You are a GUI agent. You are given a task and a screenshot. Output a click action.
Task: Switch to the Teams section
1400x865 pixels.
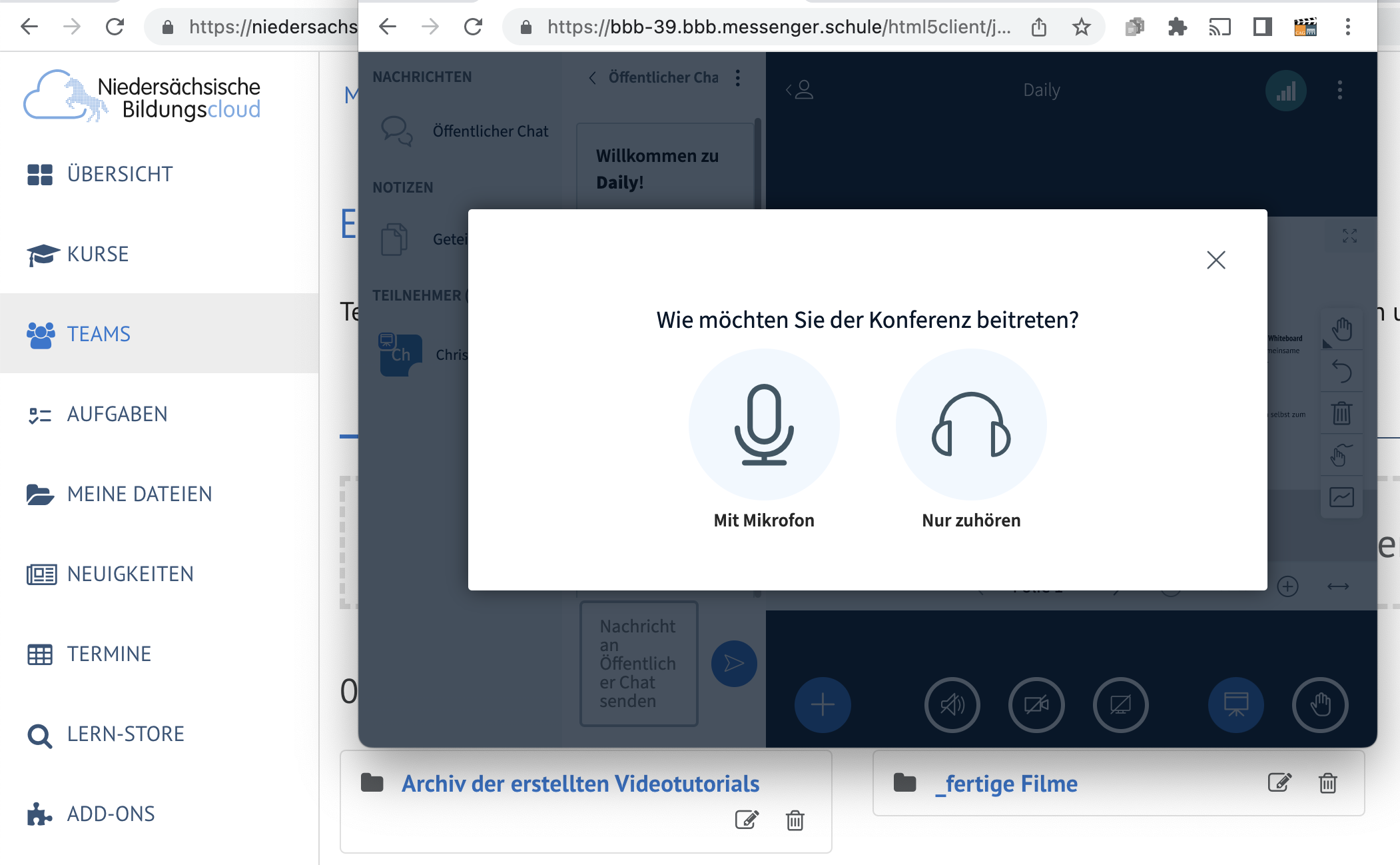click(97, 334)
